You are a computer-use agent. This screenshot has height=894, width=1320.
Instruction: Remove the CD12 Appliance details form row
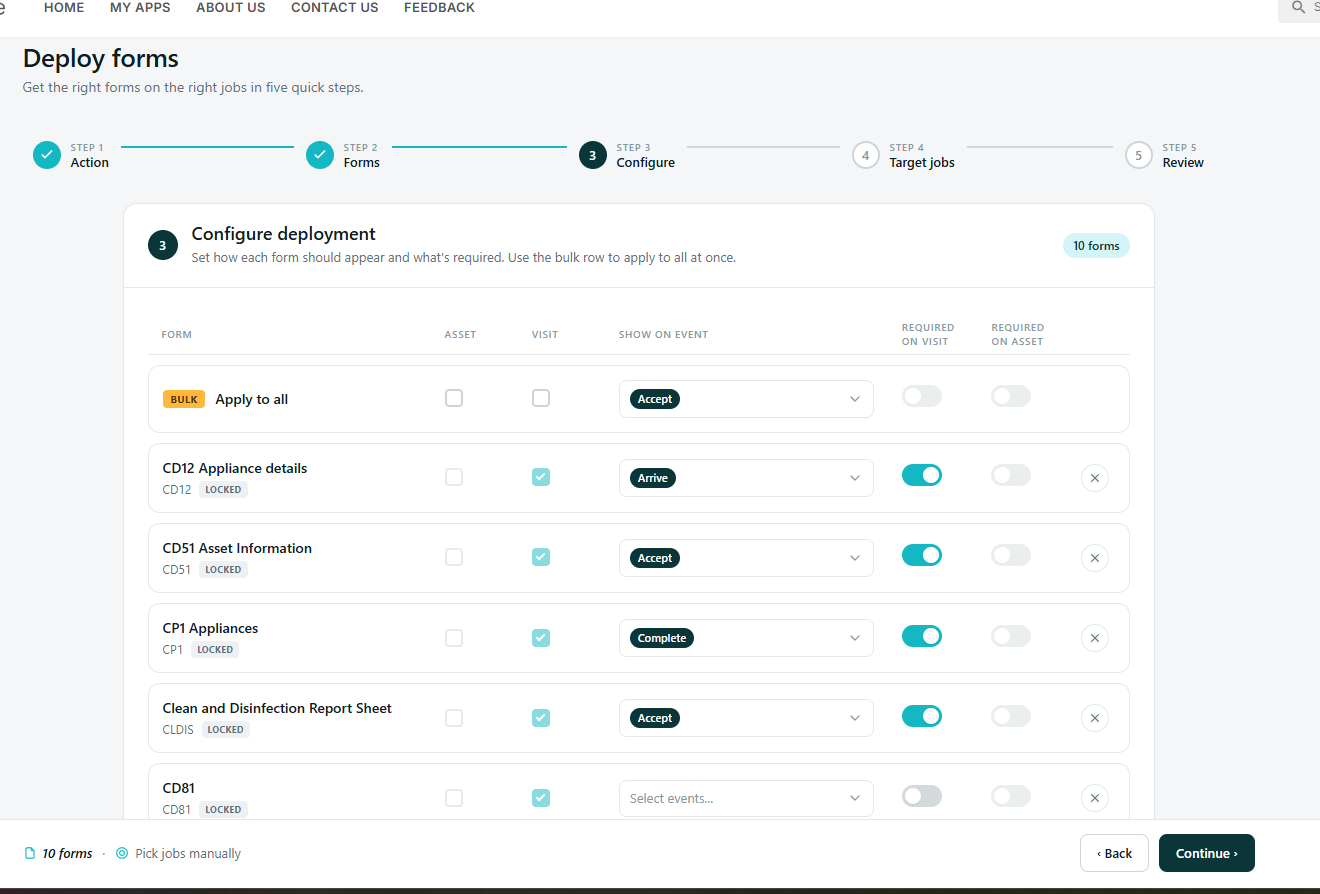[1094, 478]
